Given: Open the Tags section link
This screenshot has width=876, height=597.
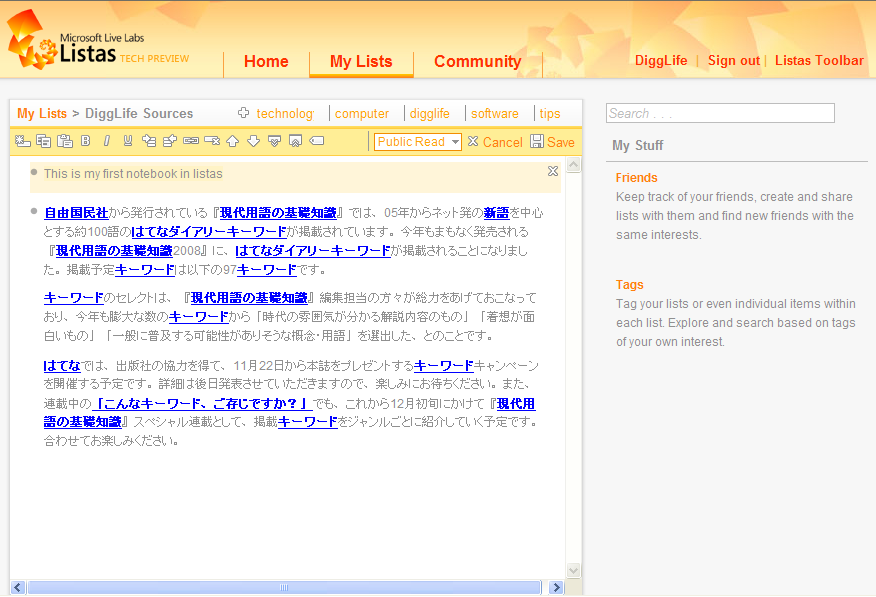Looking at the screenshot, I should [x=630, y=285].
